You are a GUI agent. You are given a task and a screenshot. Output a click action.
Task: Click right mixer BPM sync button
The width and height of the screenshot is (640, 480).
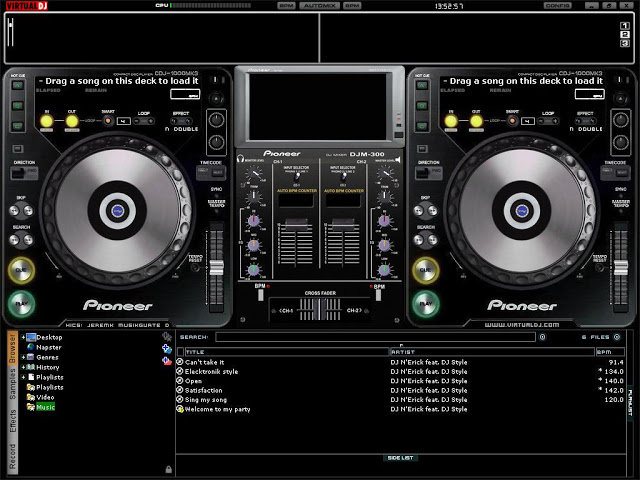click(378, 295)
